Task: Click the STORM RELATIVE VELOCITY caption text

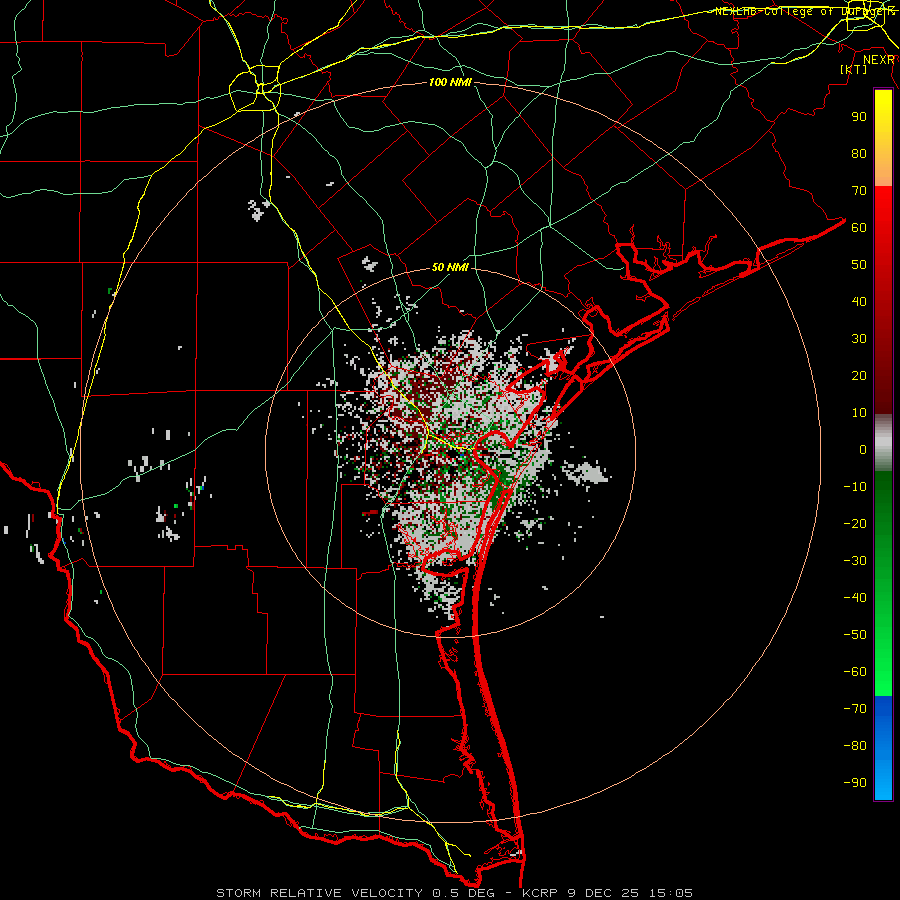Action: click(x=319, y=893)
